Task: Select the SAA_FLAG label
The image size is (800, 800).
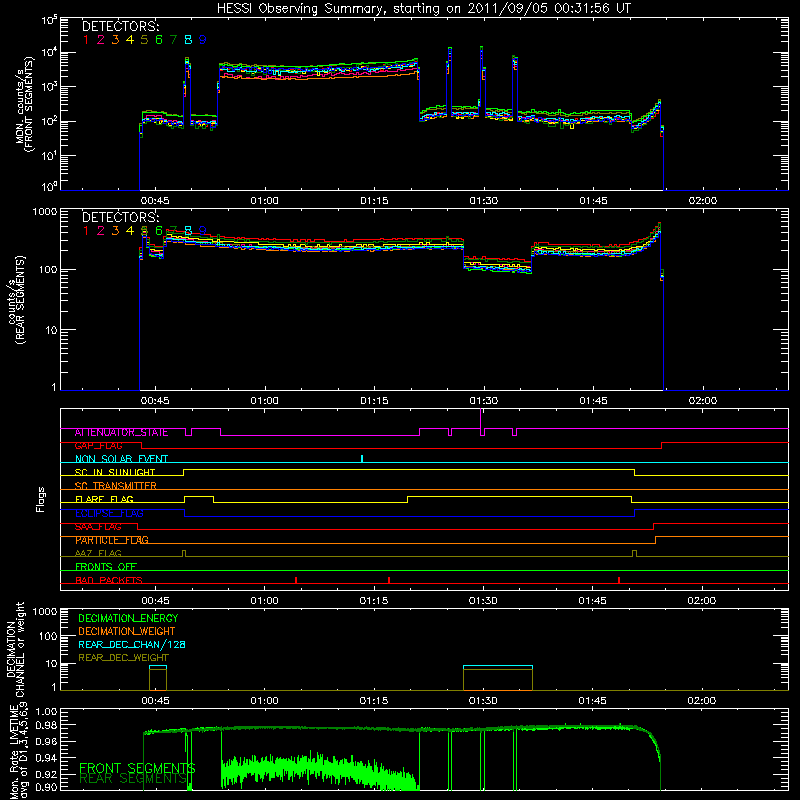Action: pos(98,526)
